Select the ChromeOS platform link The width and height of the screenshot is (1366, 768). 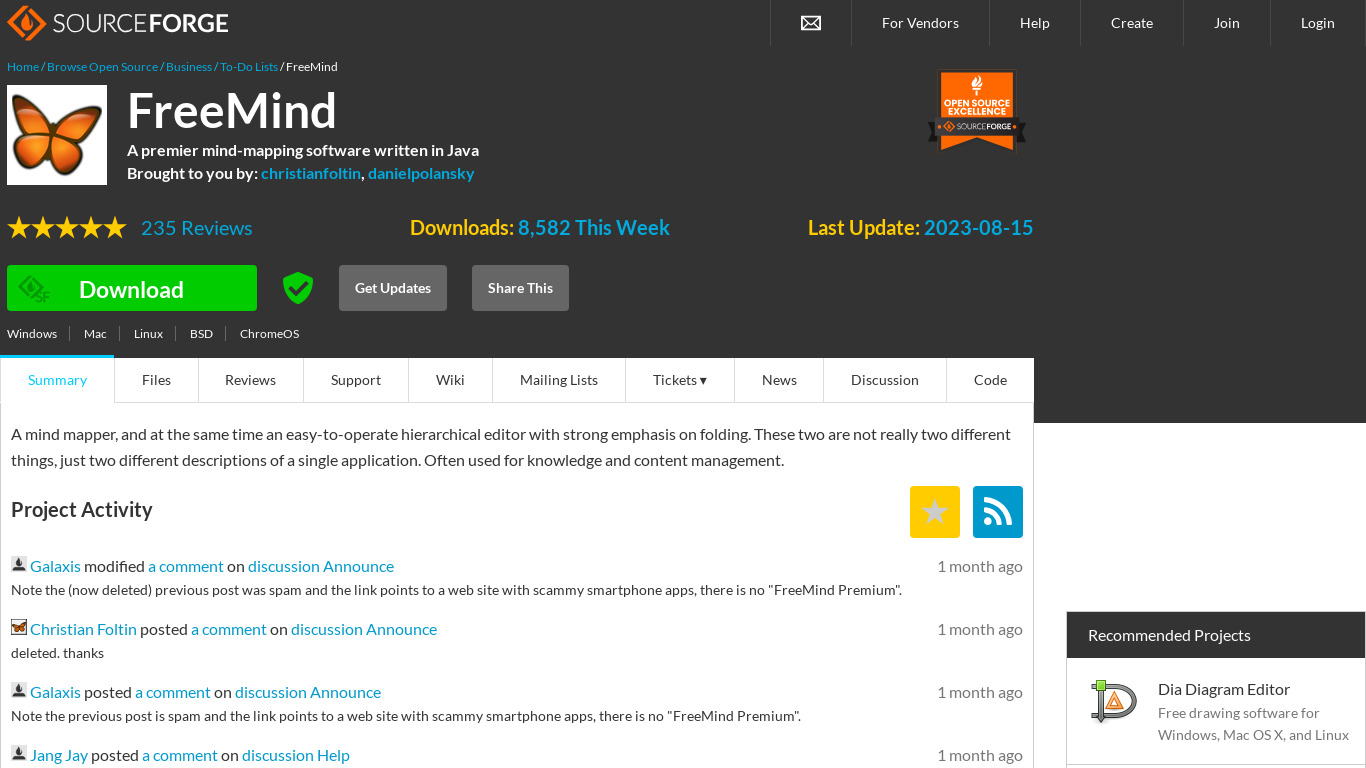(269, 334)
